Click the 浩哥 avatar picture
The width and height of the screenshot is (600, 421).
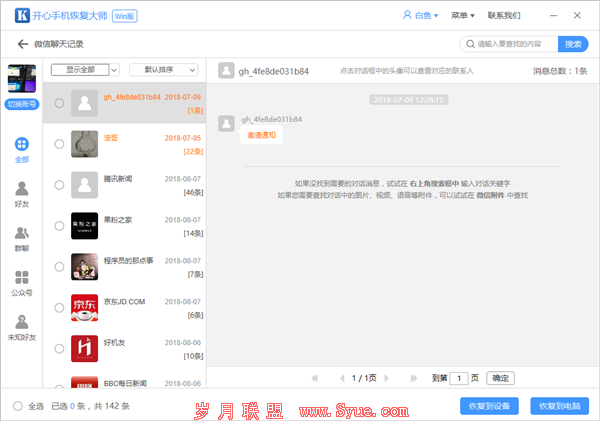pos(85,144)
